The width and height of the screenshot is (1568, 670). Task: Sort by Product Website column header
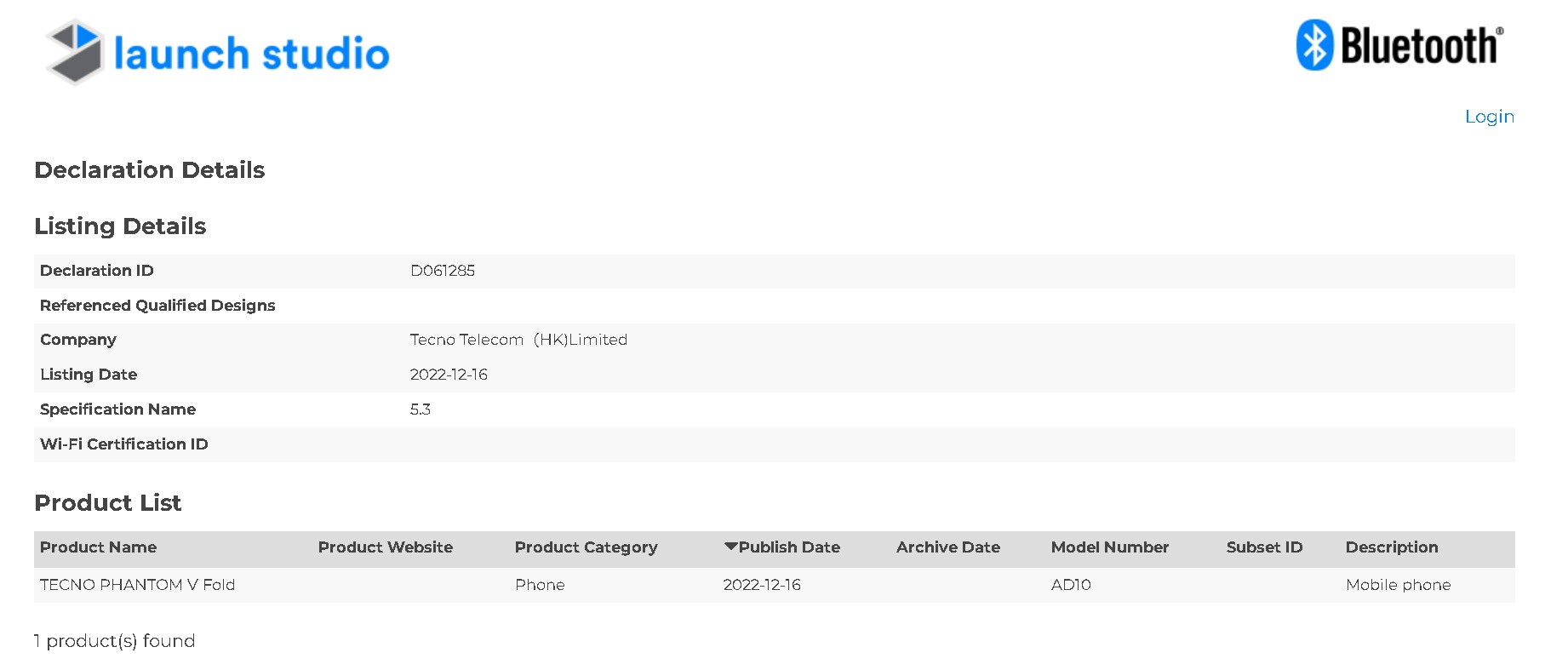pyautogui.click(x=385, y=547)
